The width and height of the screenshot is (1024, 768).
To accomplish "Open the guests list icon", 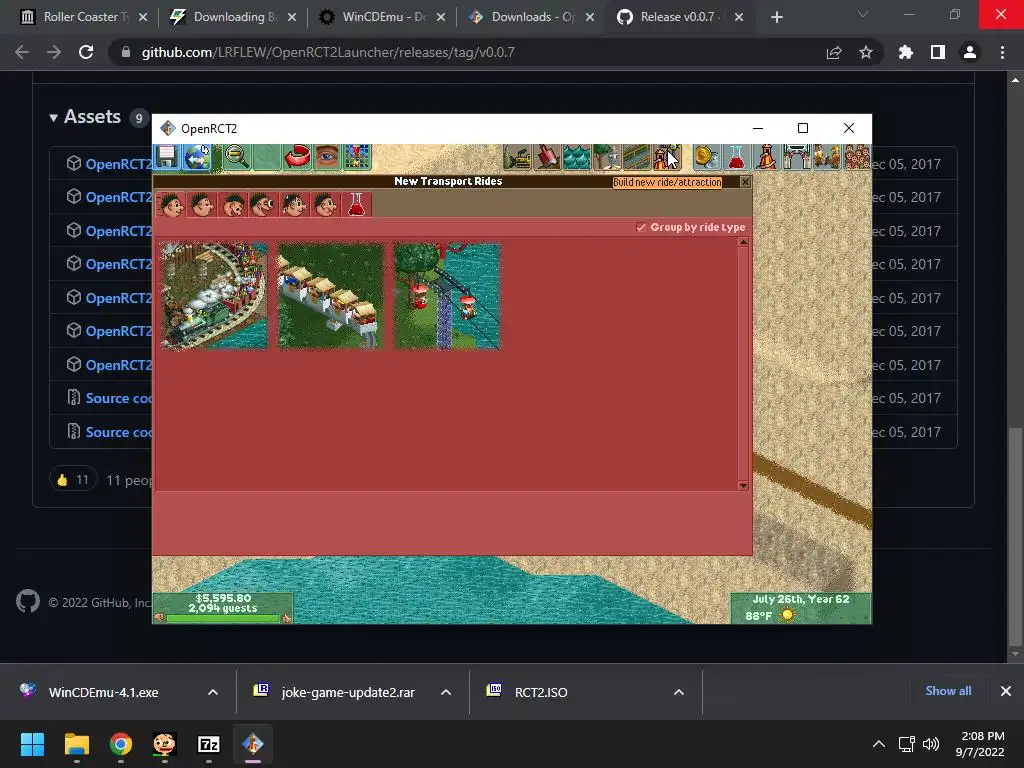I will point(857,157).
